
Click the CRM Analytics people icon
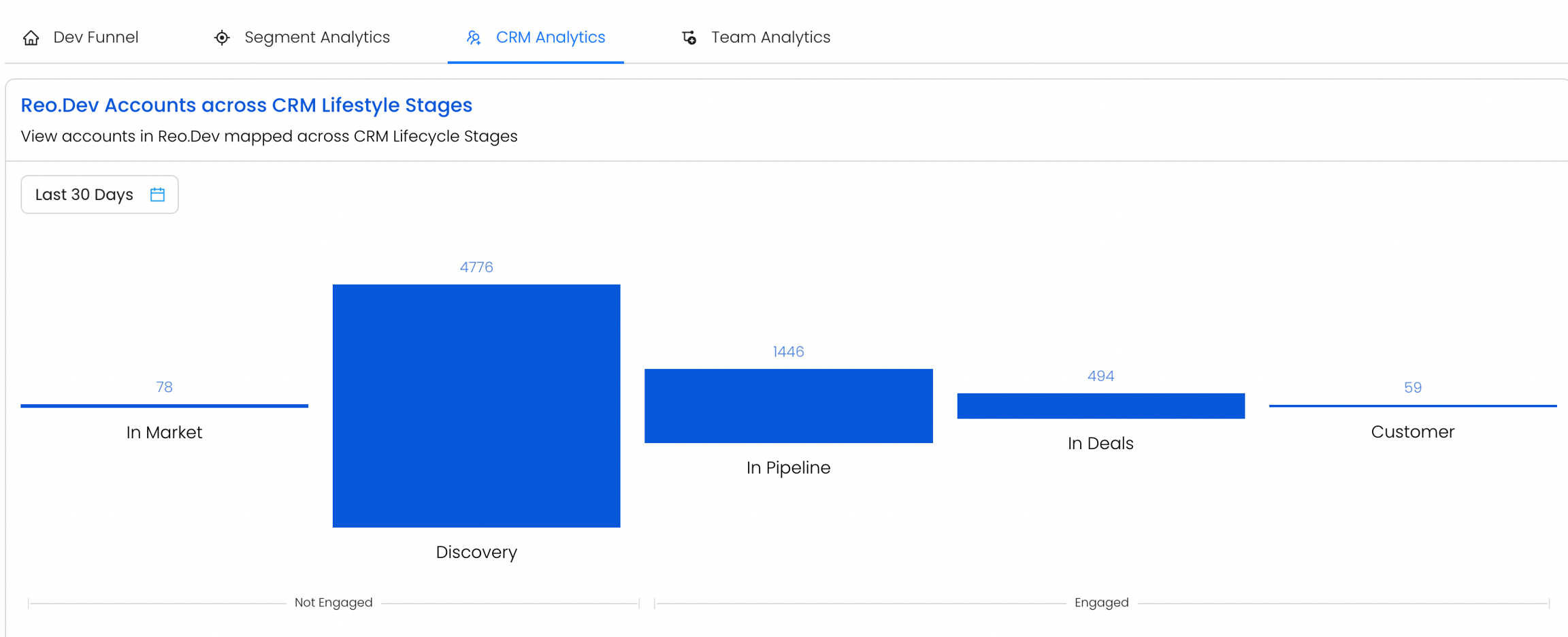[474, 38]
